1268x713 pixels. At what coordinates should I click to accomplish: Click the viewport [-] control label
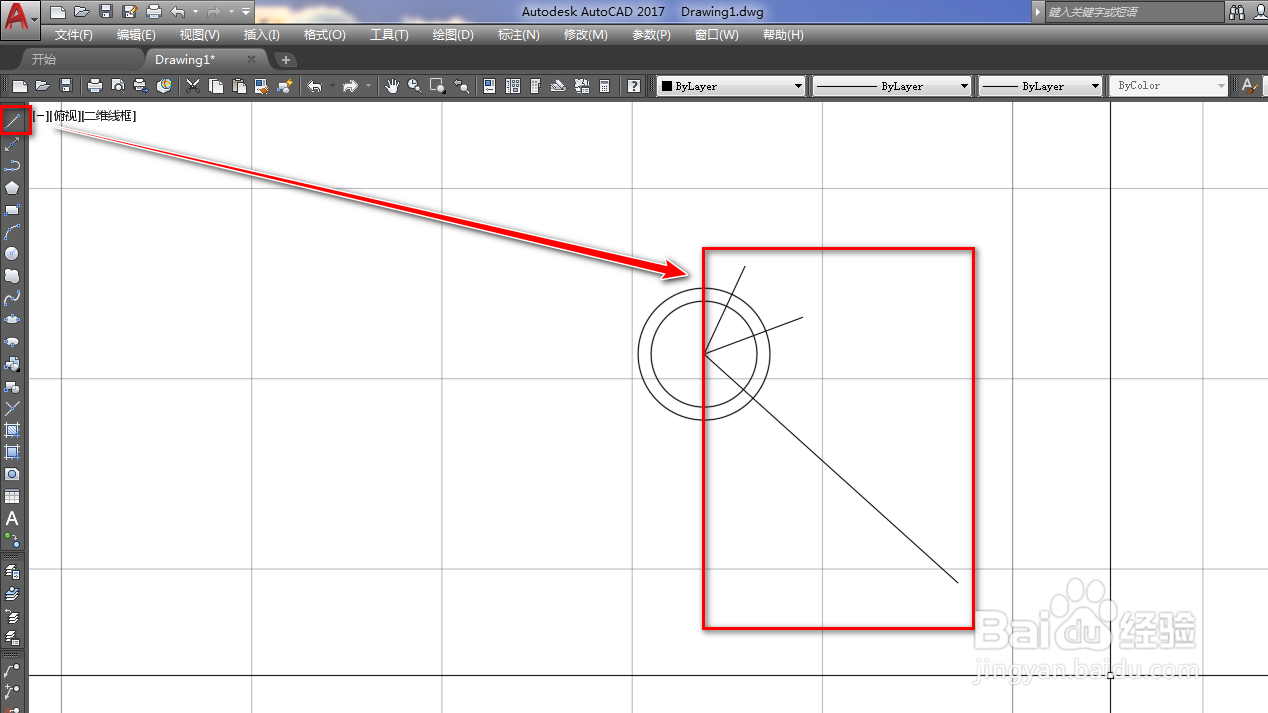[x=41, y=116]
